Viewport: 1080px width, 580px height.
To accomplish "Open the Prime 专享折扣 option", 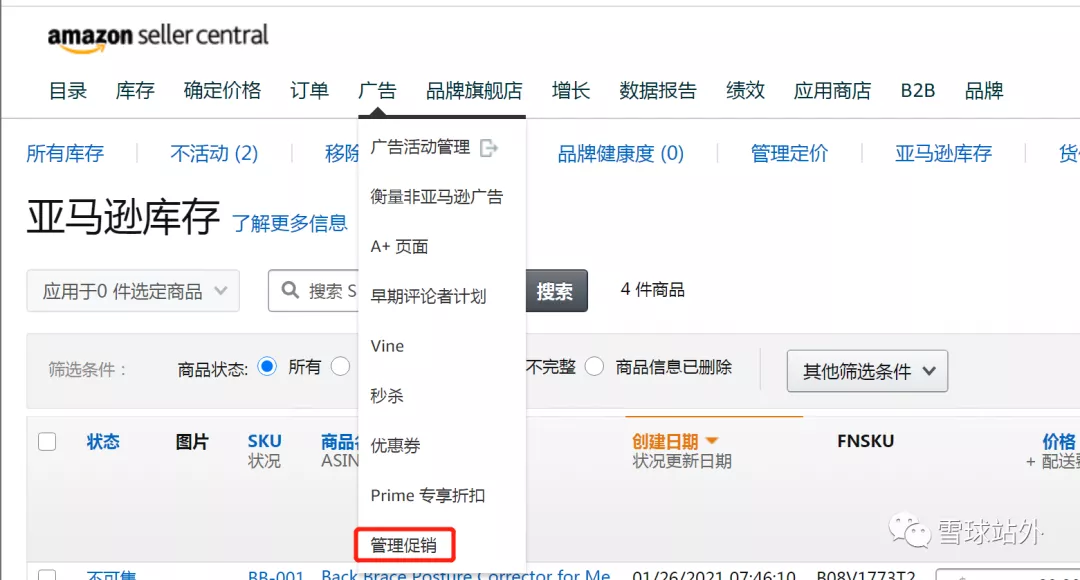I will [x=427, y=495].
